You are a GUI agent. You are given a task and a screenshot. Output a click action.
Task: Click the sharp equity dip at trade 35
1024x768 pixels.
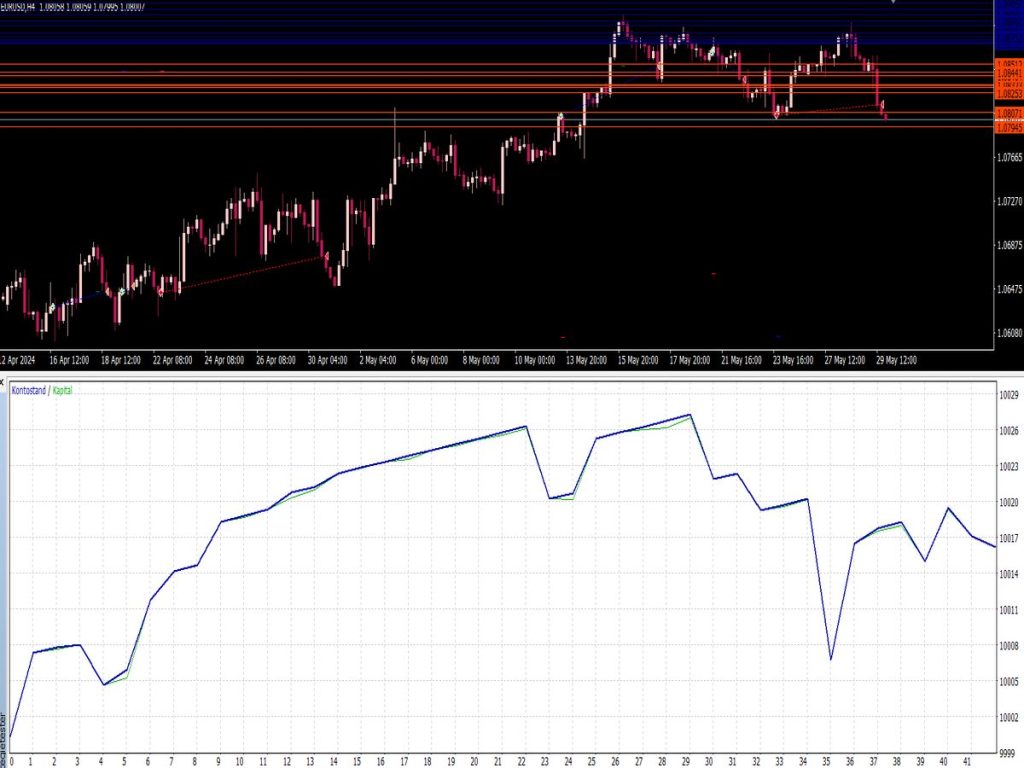click(x=828, y=660)
